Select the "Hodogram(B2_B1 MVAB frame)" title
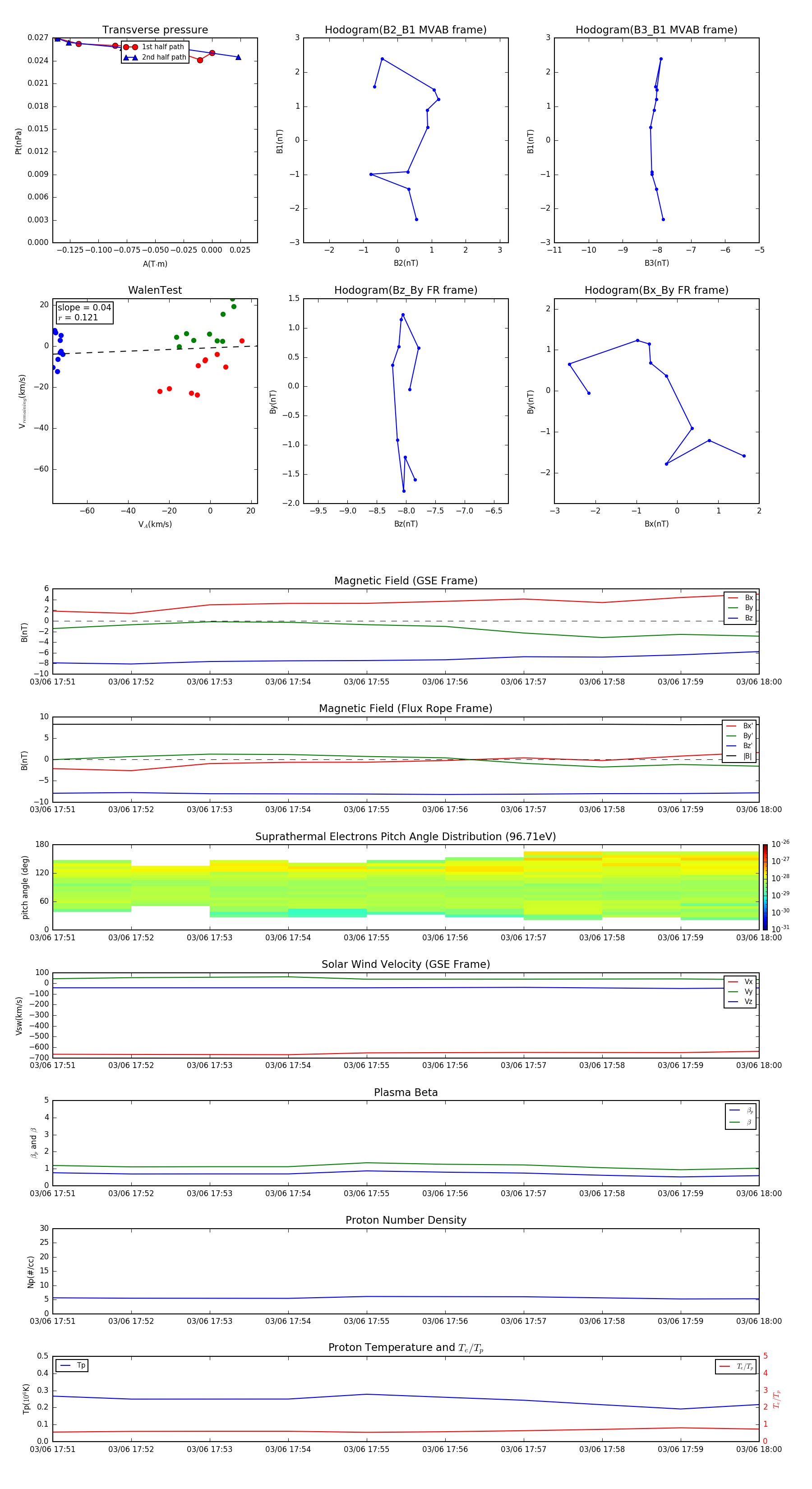 point(406,30)
